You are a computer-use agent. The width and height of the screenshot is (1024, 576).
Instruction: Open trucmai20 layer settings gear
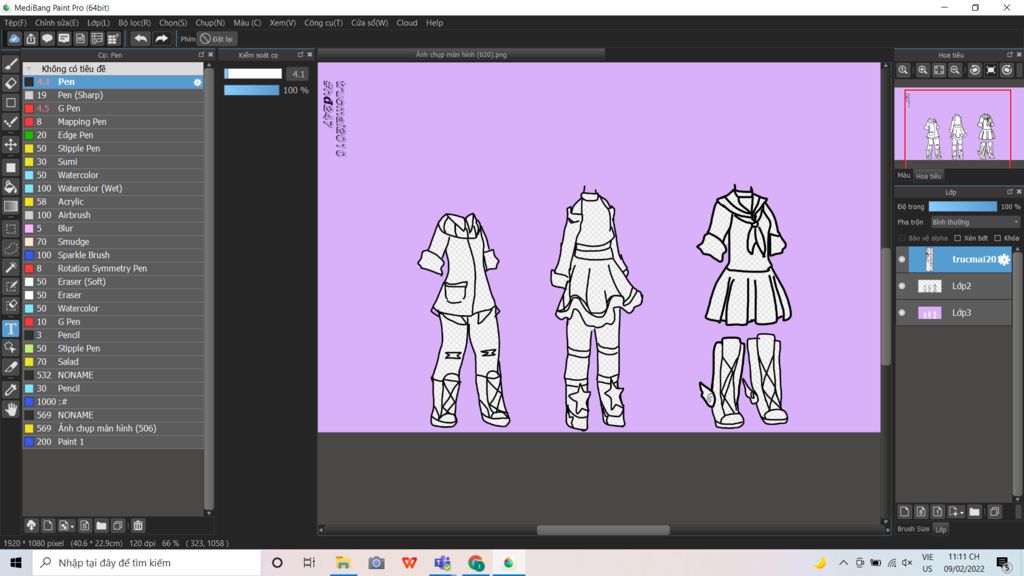pos(1004,260)
